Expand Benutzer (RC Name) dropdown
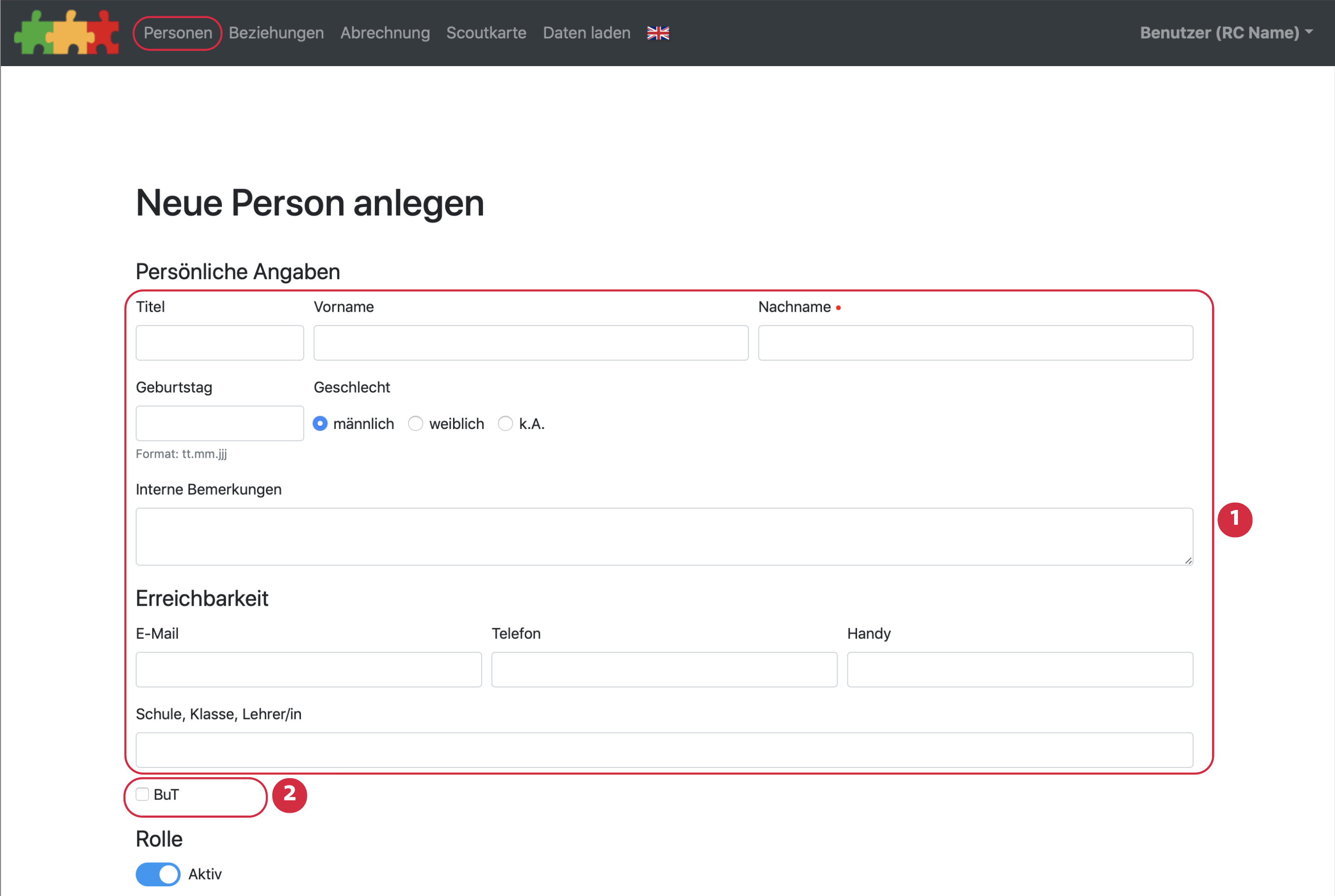 tap(1225, 33)
